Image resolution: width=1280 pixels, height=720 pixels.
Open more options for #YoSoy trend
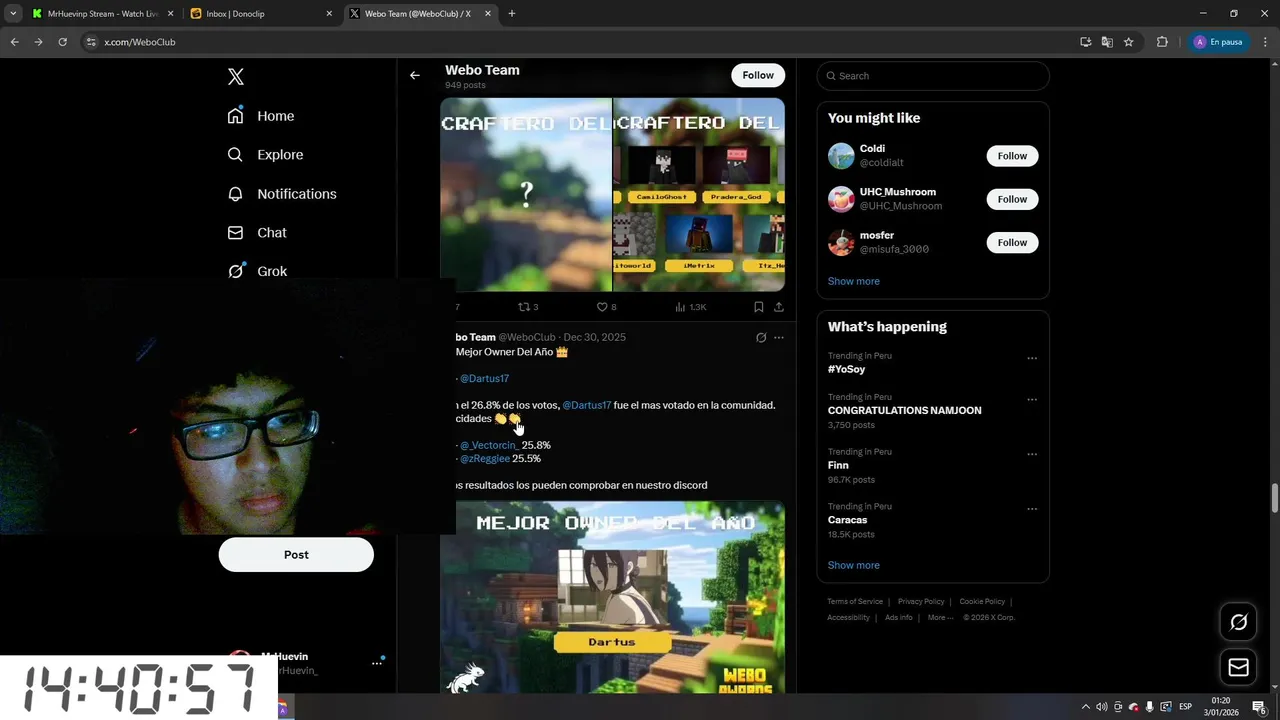tap(1032, 358)
